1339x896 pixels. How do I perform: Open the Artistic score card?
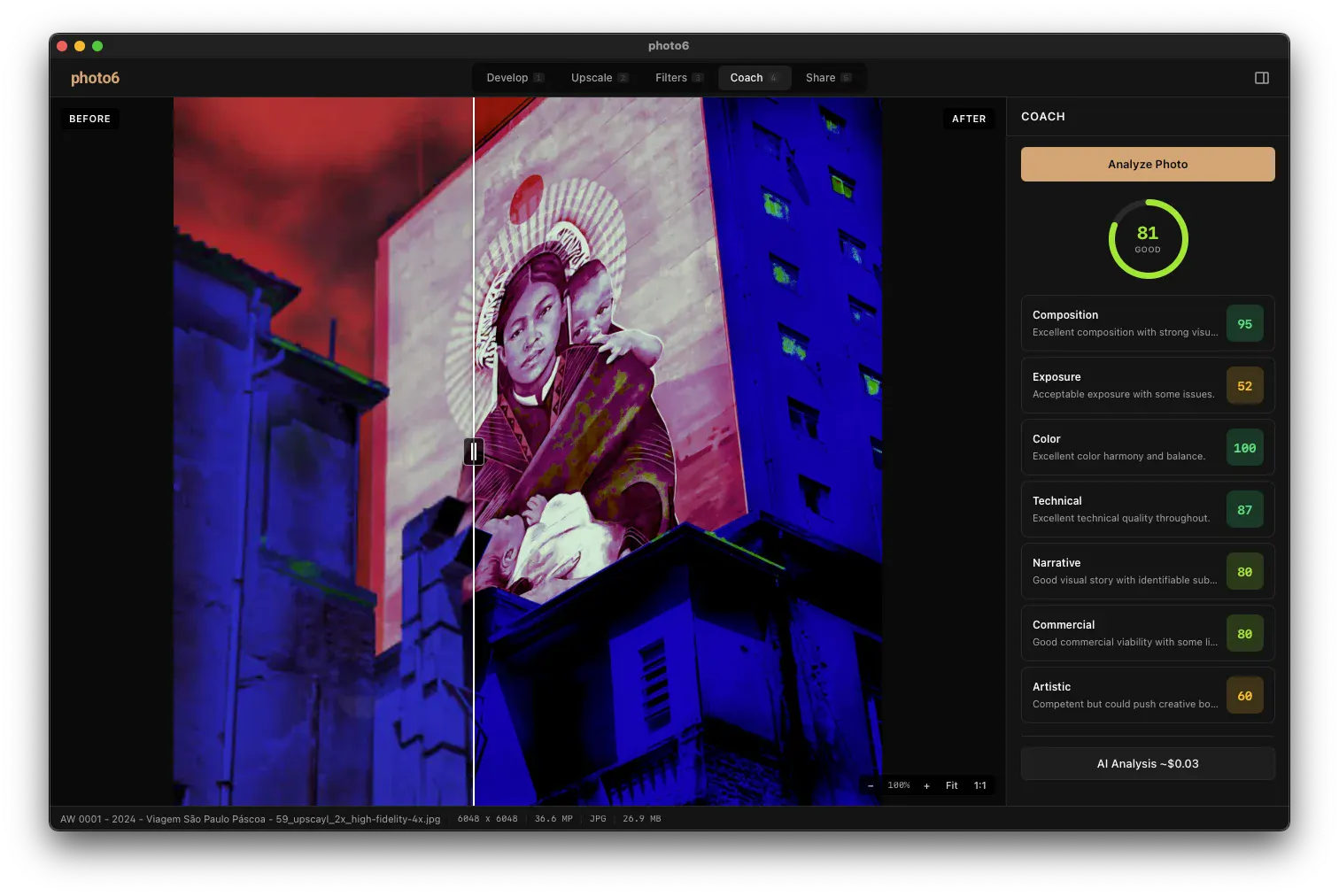(1148, 695)
